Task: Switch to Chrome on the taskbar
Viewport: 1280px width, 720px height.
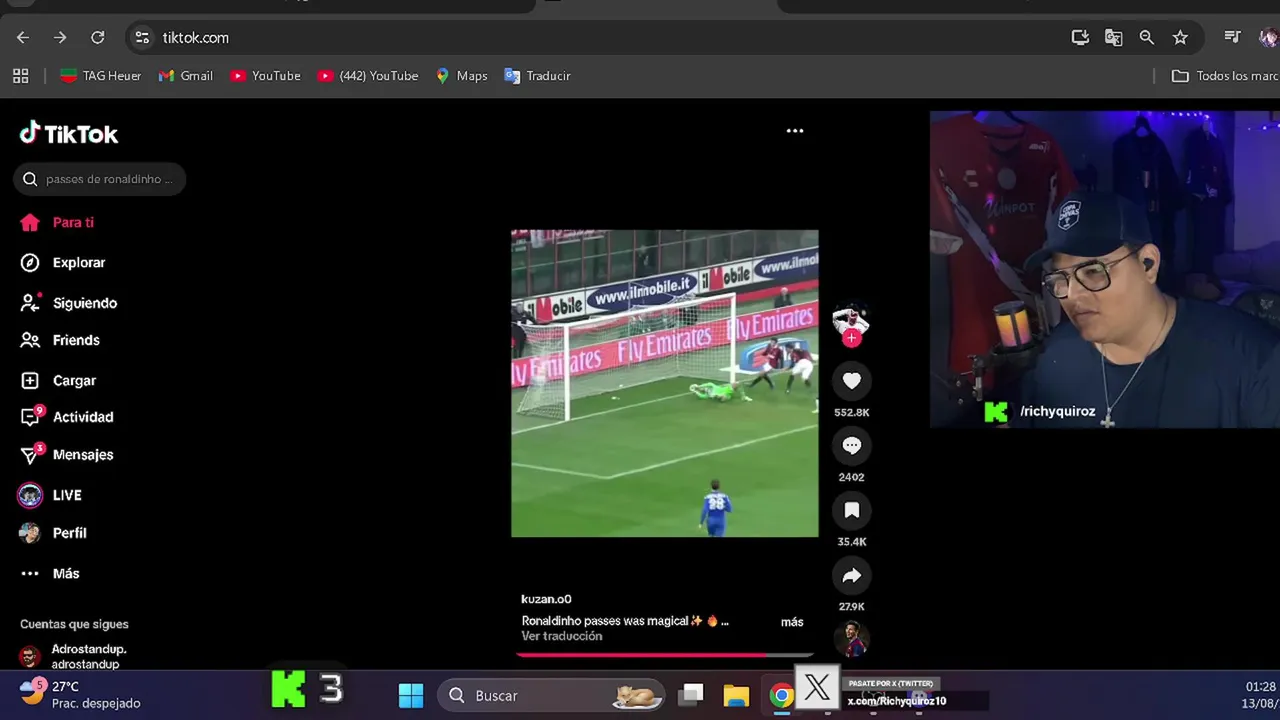Action: point(781,695)
